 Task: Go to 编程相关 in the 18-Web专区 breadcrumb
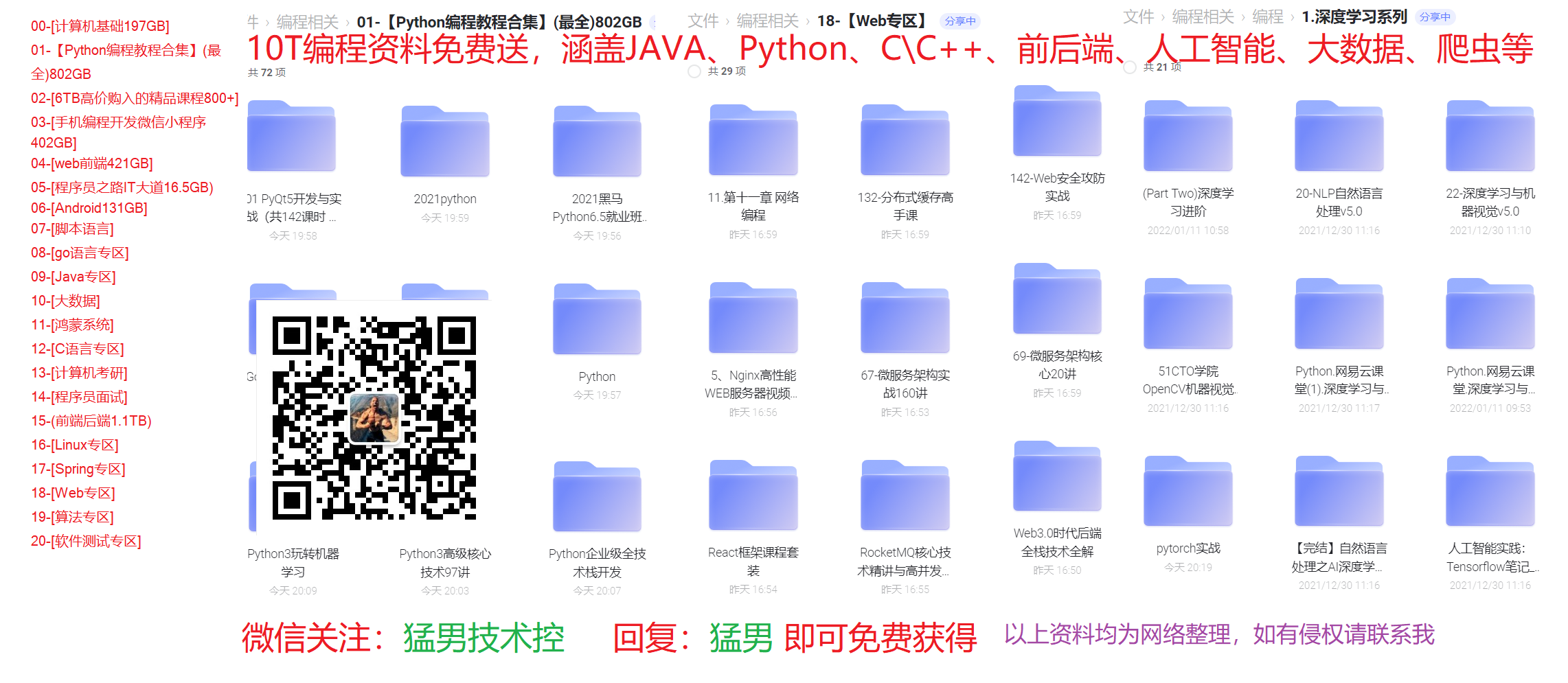click(768, 21)
